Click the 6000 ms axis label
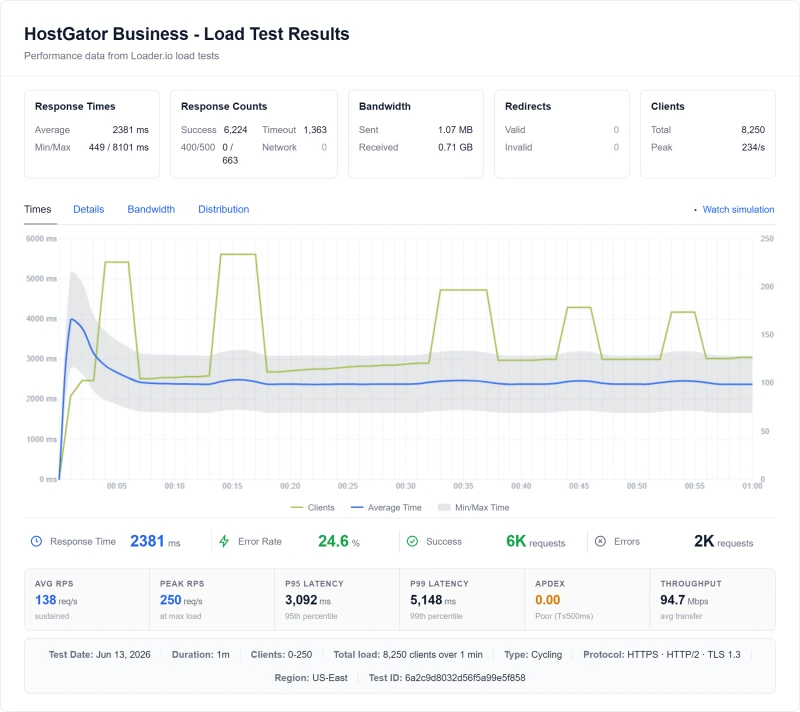The width and height of the screenshot is (800, 712). point(41,239)
